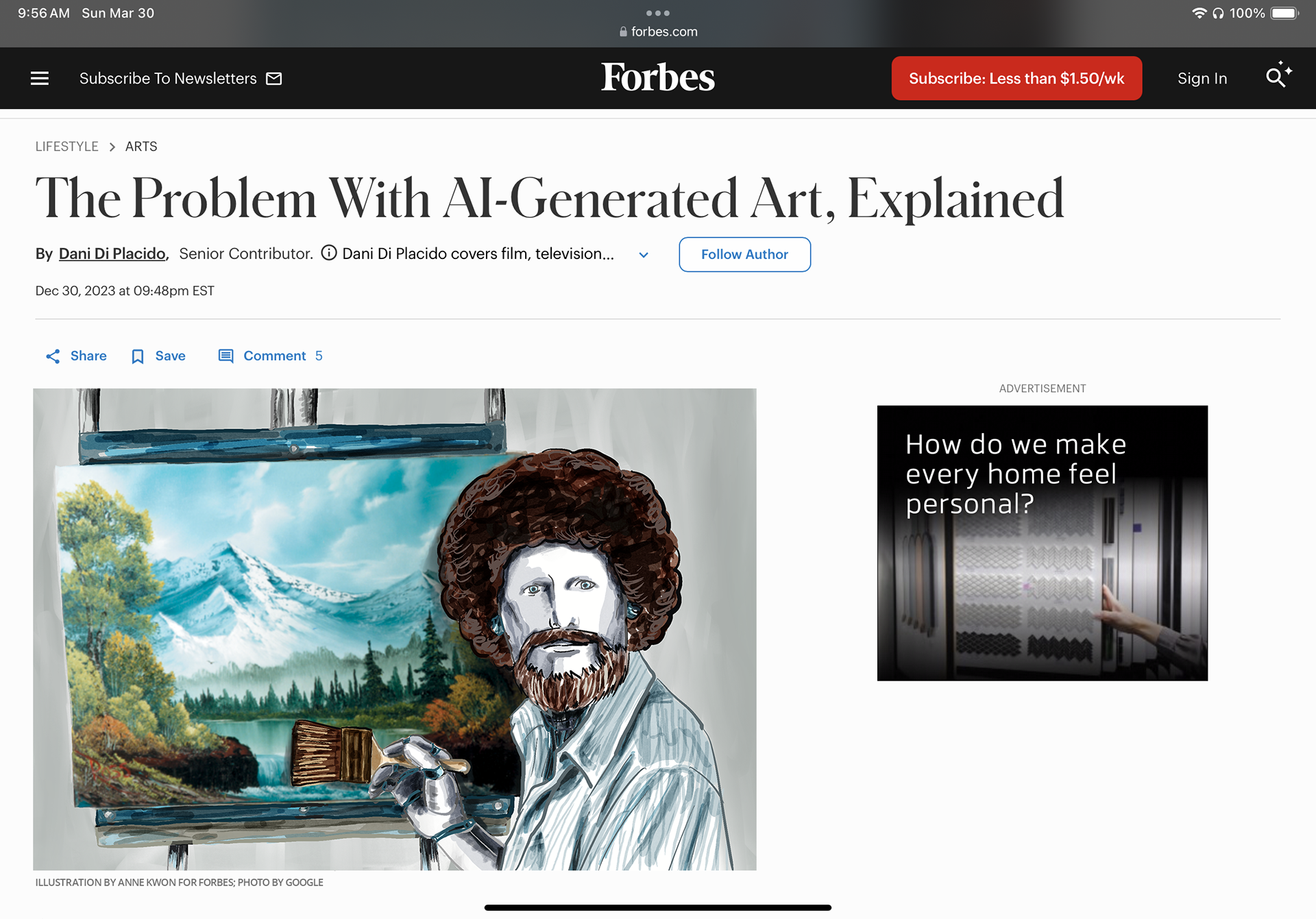
Task: Open the Bob Ross illustration image
Action: coord(395,629)
